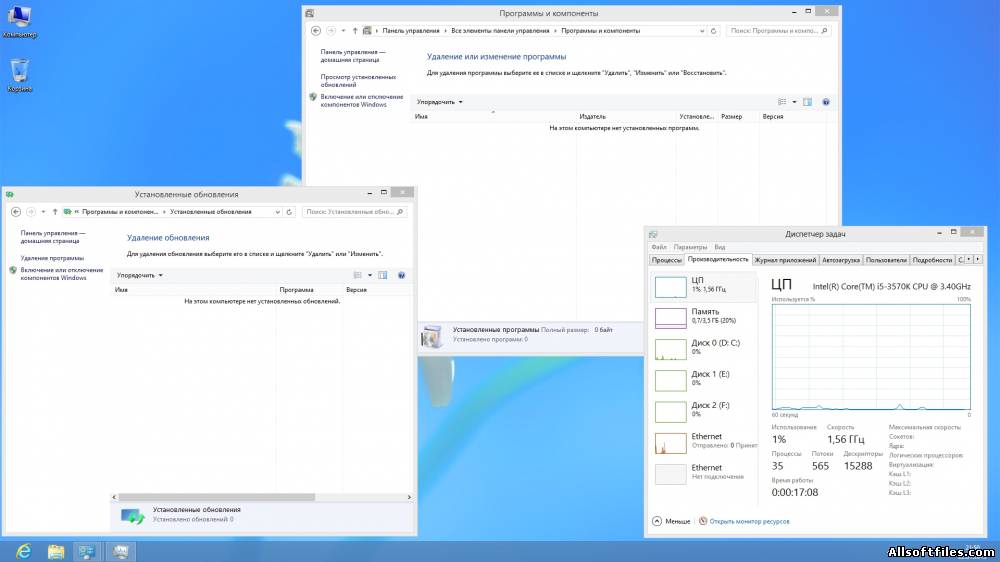Viewport: 1000px width, 562px height.
Task: Launch Internet Explorer from the taskbar
Action: coord(22,551)
